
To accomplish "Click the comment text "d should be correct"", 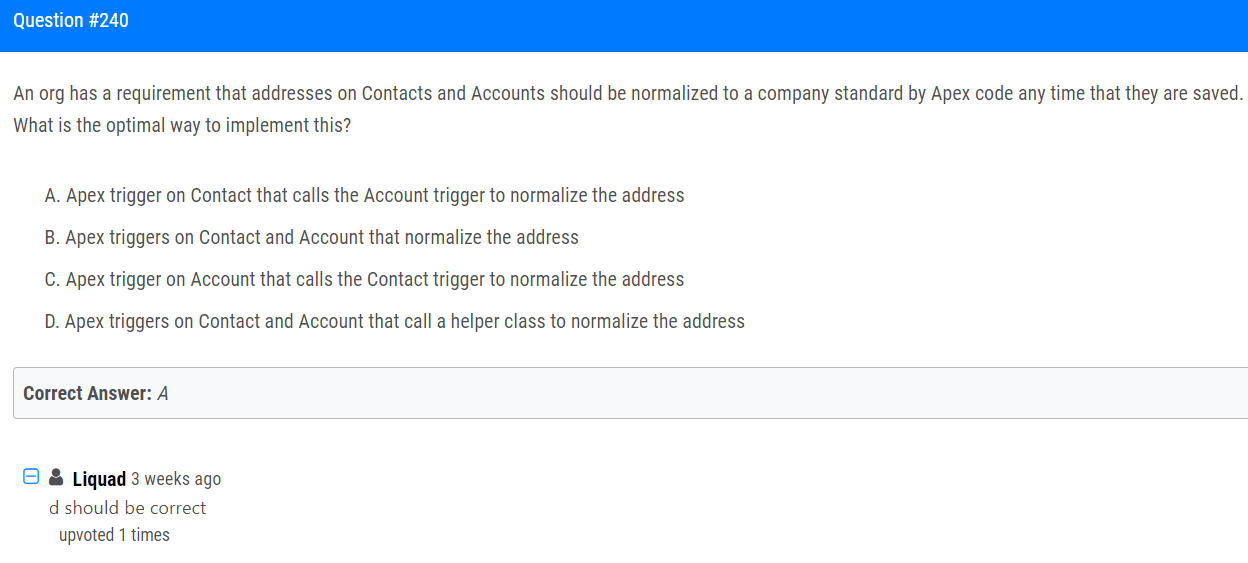I will [x=128, y=508].
